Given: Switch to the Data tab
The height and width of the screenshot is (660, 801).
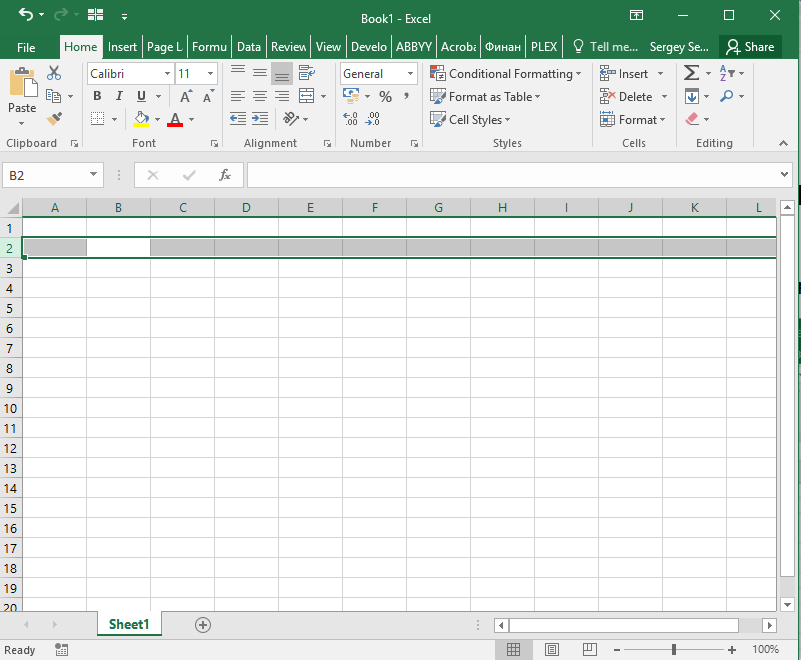Looking at the screenshot, I should (x=249, y=47).
